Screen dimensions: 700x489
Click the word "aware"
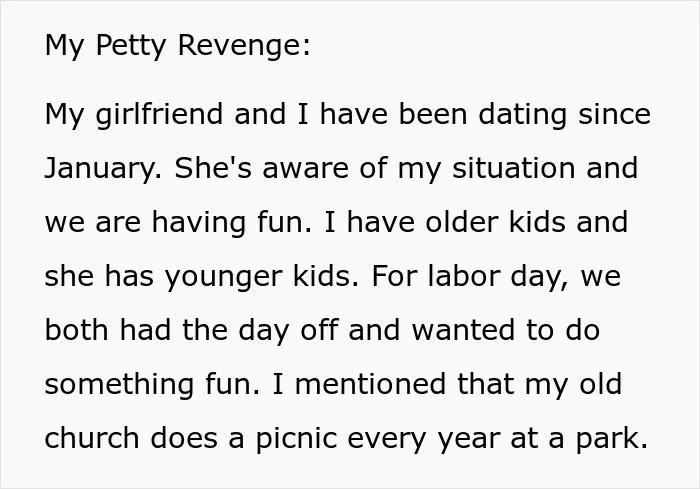pos(305,170)
